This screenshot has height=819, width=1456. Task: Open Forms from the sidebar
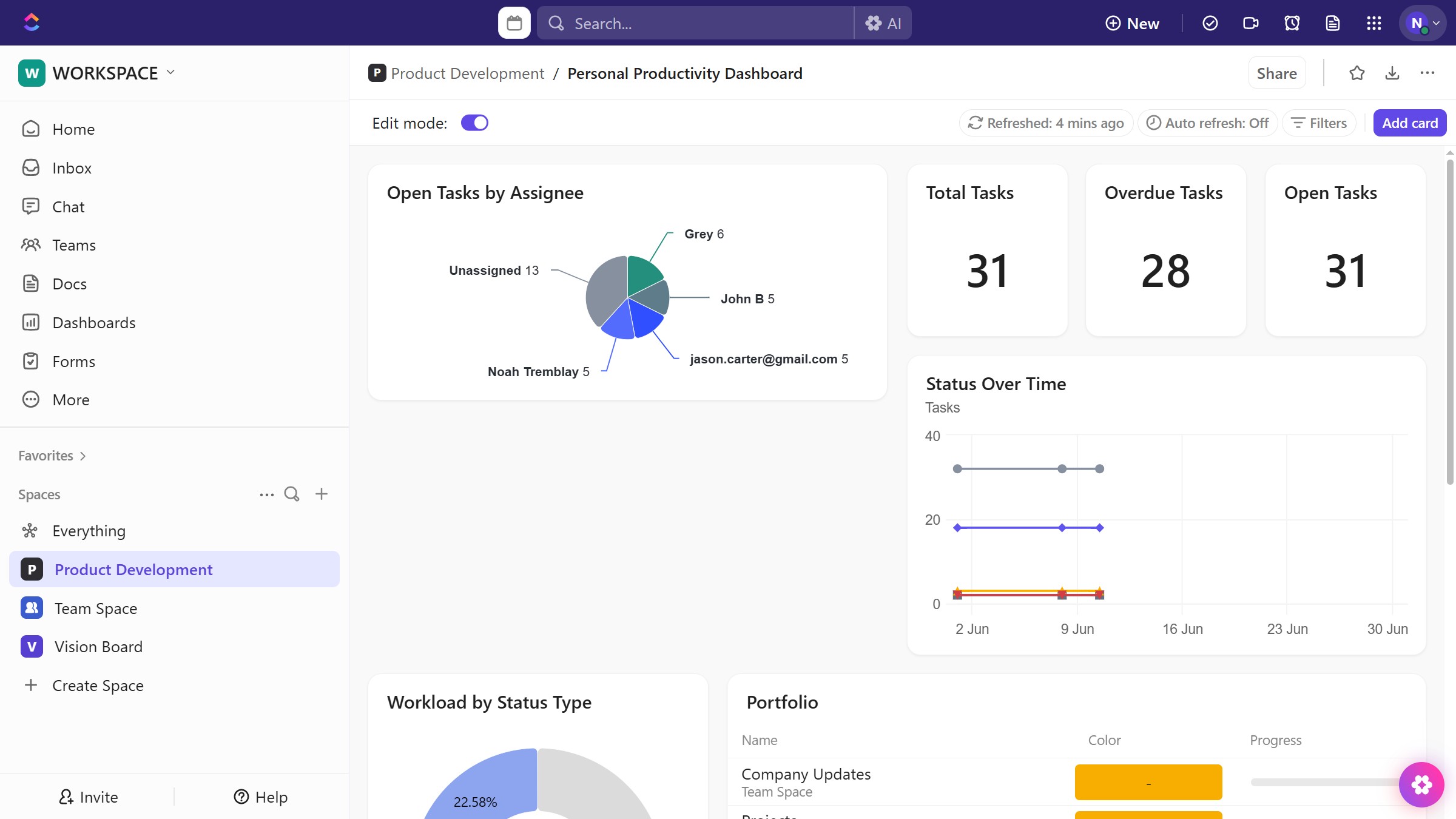point(74,361)
